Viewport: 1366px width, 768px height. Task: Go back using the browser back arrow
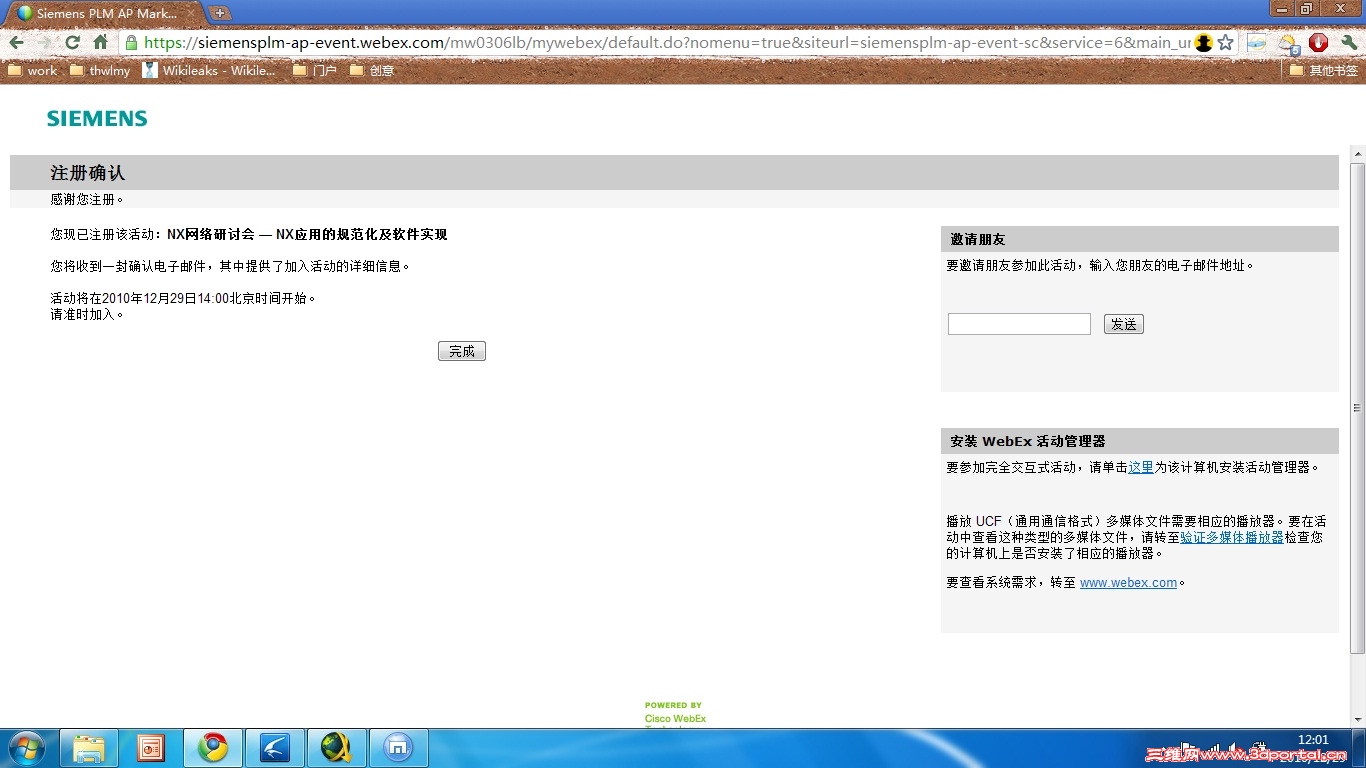coord(16,43)
